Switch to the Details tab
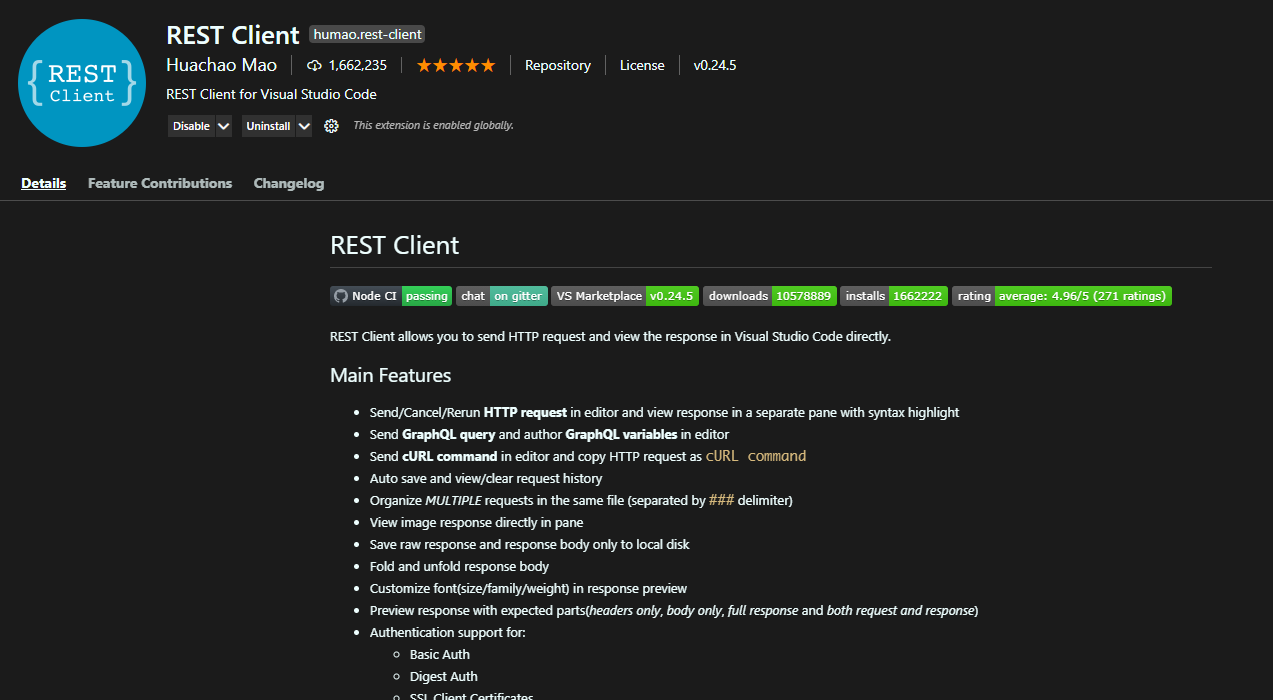The height and width of the screenshot is (700, 1273). coord(44,183)
